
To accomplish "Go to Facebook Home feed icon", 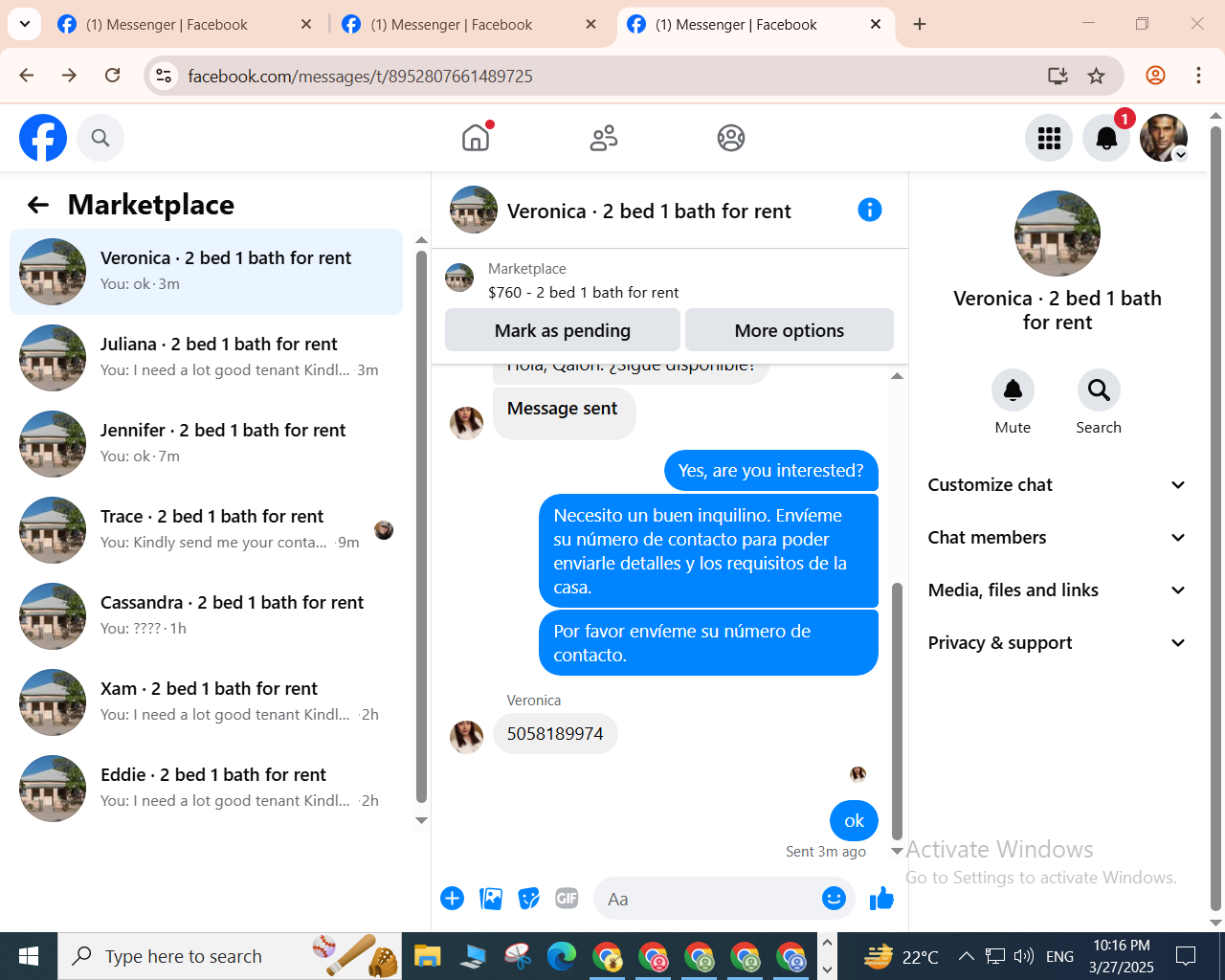I will tap(476, 138).
